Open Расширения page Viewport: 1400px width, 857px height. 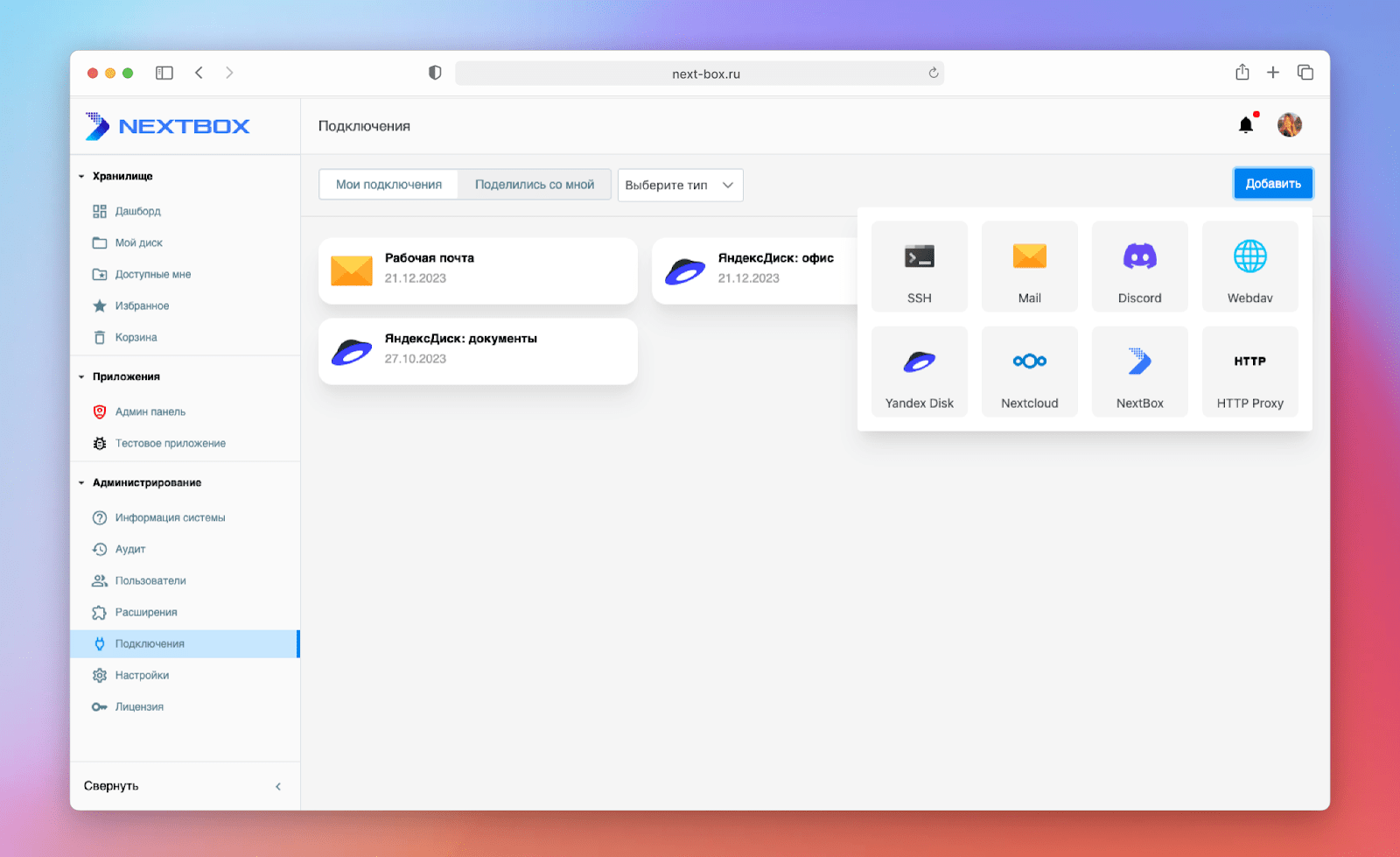(x=185, y=612)
